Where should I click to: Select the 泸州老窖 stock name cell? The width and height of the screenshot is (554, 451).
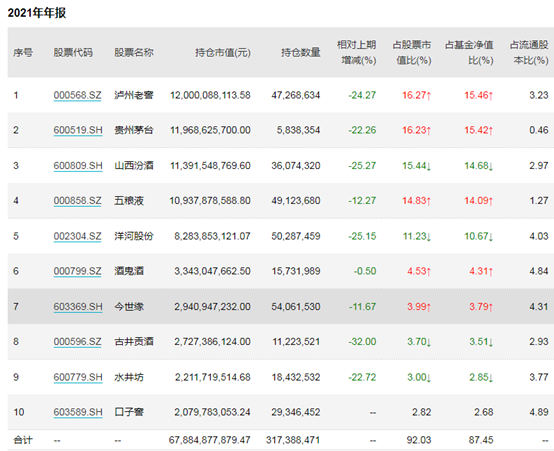(134, 95)
